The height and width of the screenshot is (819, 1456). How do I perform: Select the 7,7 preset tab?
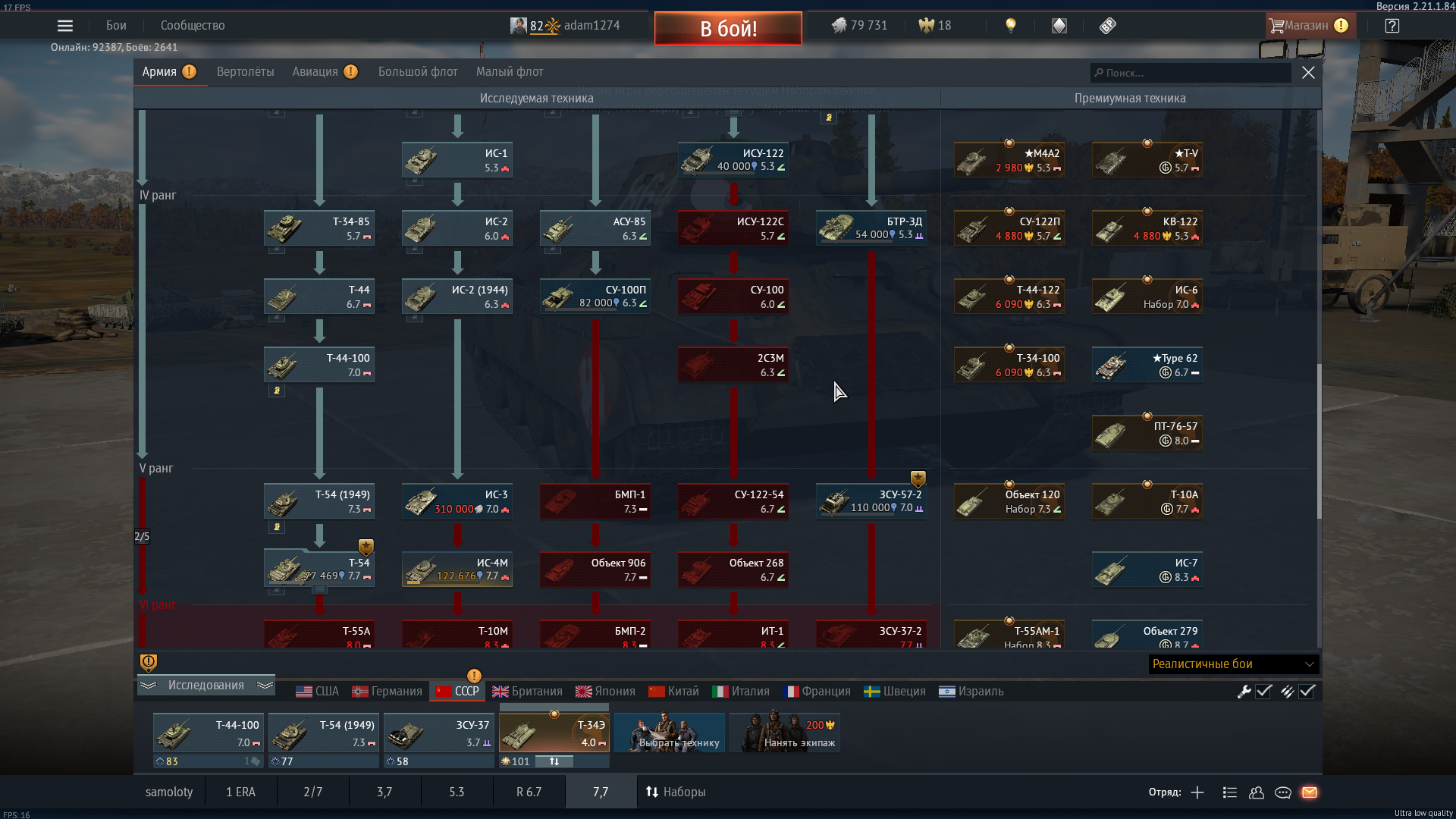[601, 792]
